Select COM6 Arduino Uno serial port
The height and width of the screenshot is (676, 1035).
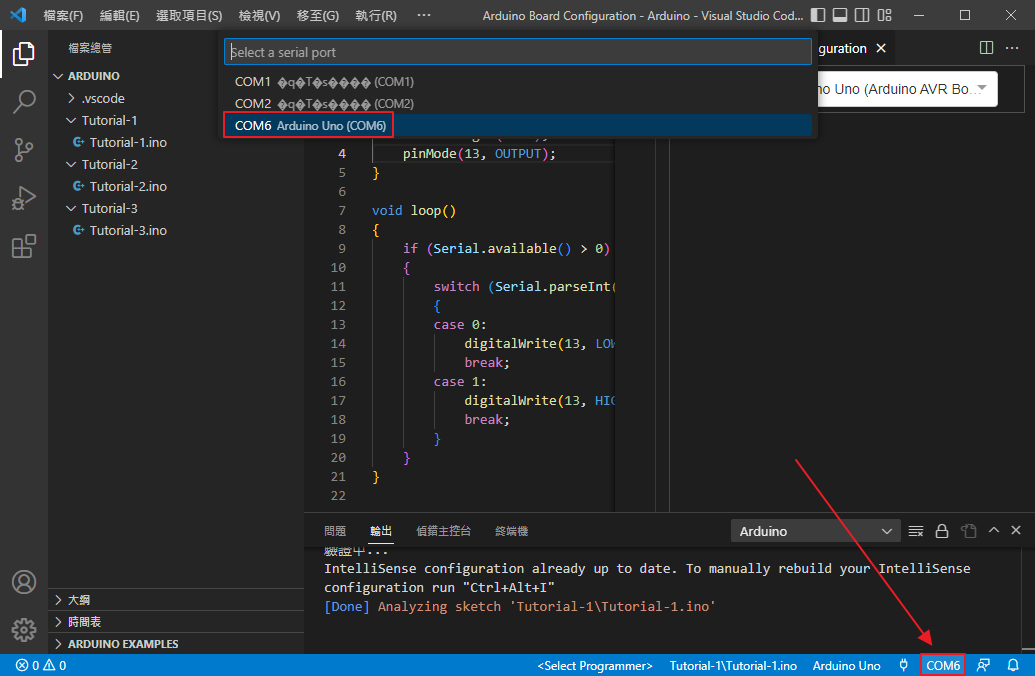tap(310, 125)
